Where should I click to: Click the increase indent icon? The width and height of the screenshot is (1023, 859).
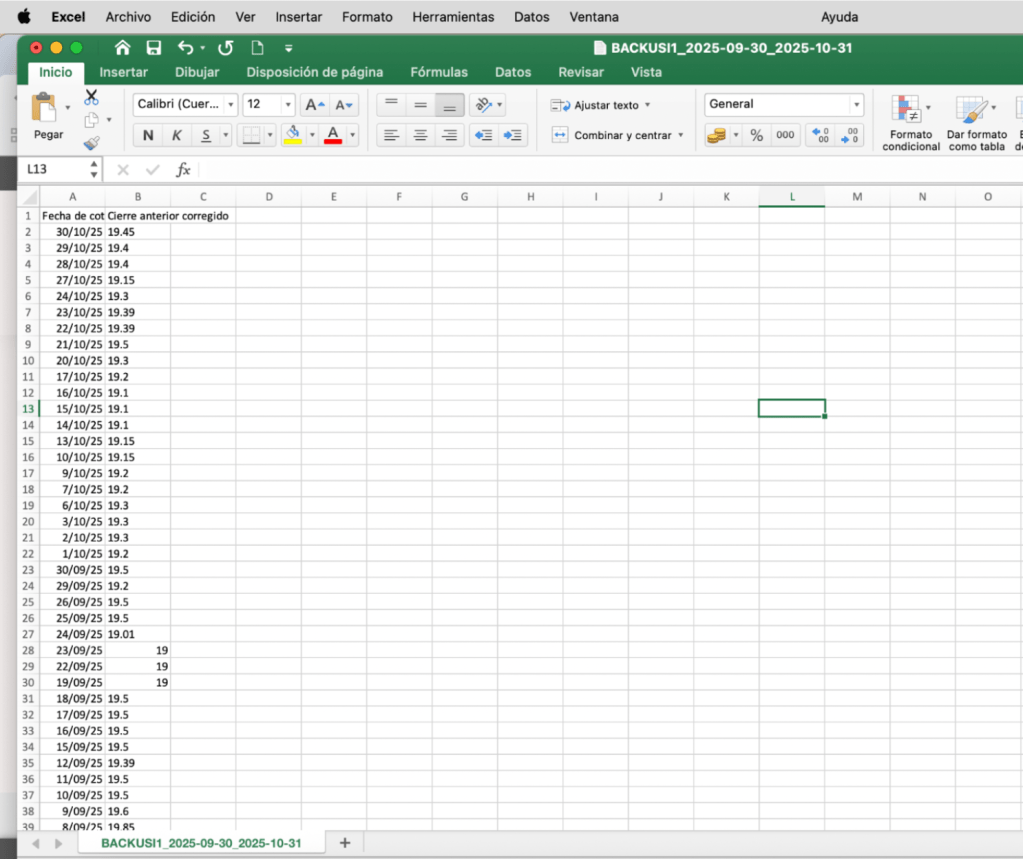coord(514,136)
